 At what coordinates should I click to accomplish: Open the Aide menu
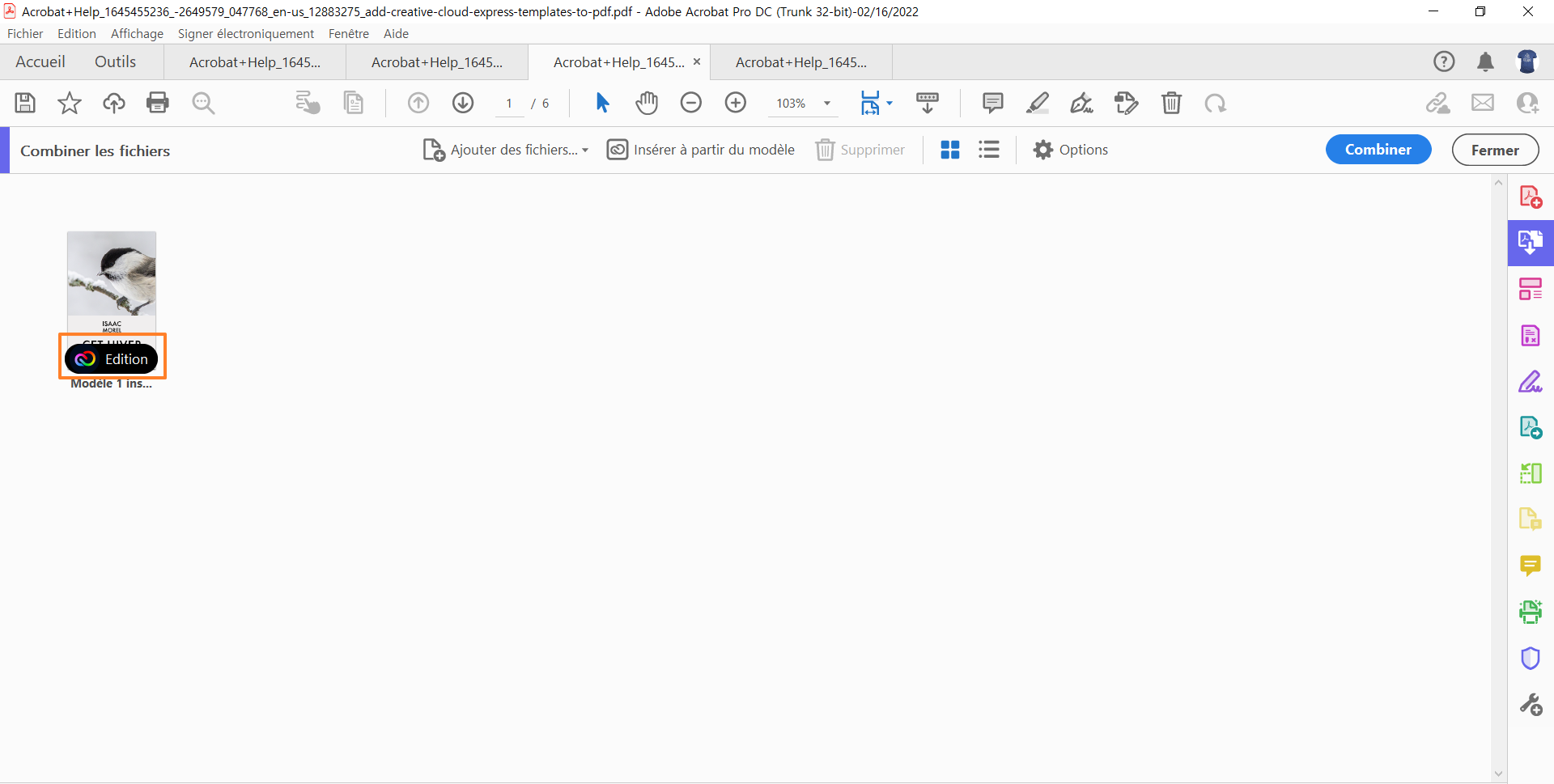[396, 33]
